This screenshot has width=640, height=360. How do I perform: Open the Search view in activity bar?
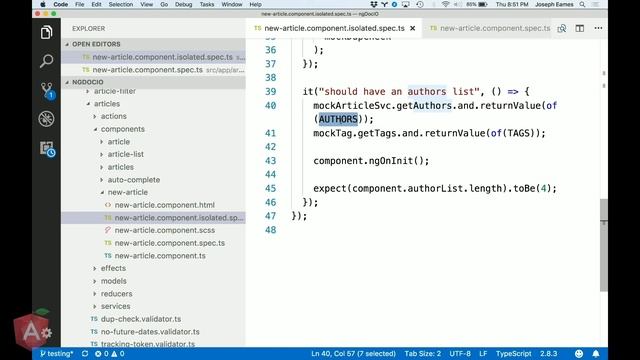[46, 61]
